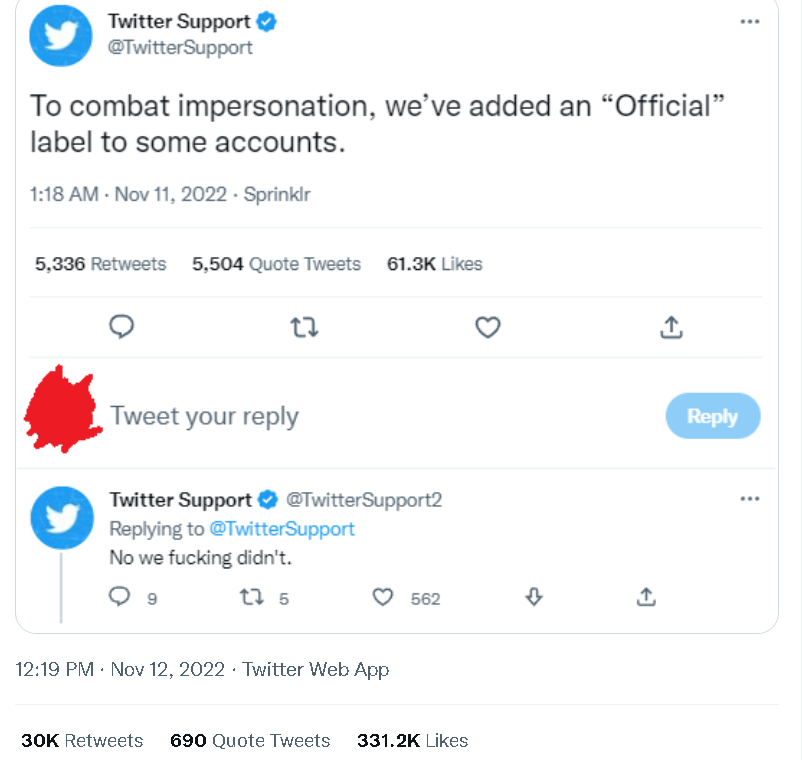
Task: Click the downvote arrow on the reply
Action: 534,597
